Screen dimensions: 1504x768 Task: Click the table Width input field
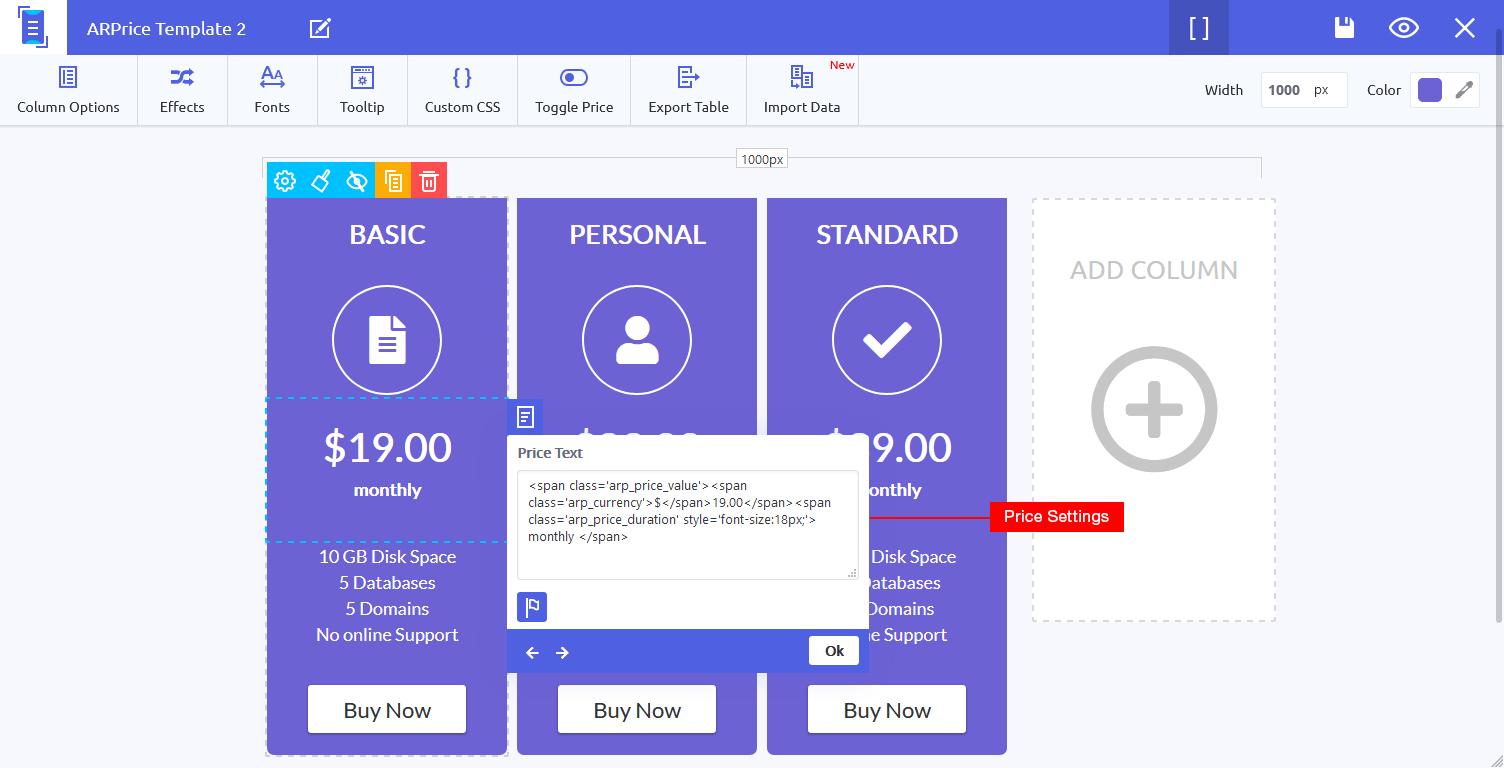click(1304, 90)
